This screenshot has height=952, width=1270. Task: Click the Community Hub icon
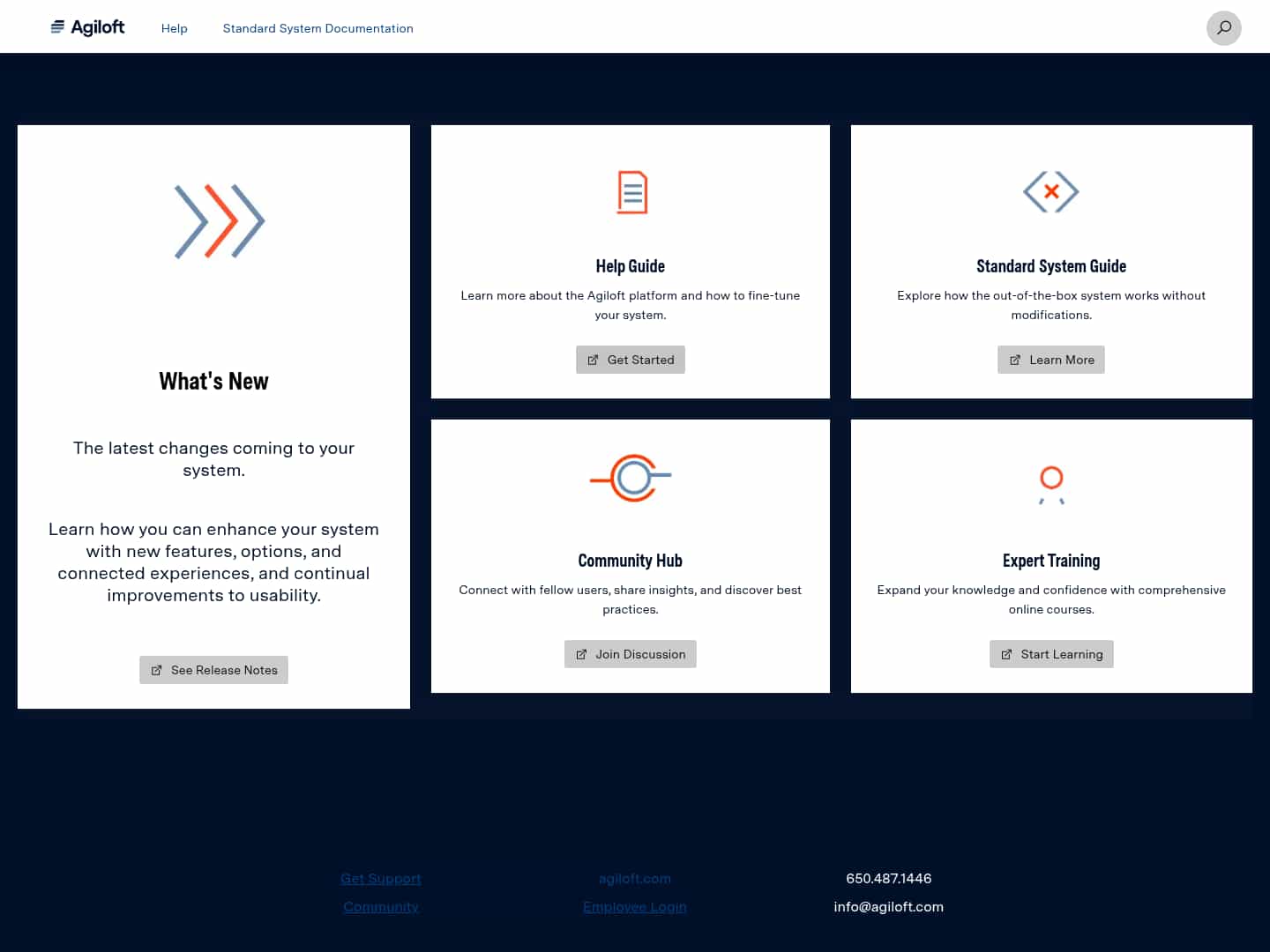tap(631, 479)
